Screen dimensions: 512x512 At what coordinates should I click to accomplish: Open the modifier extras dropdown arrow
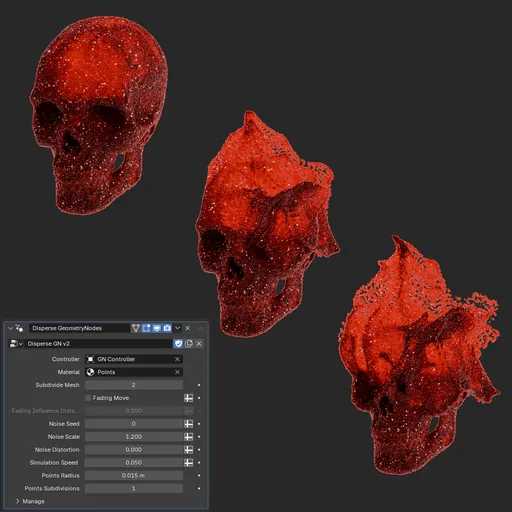178,328
